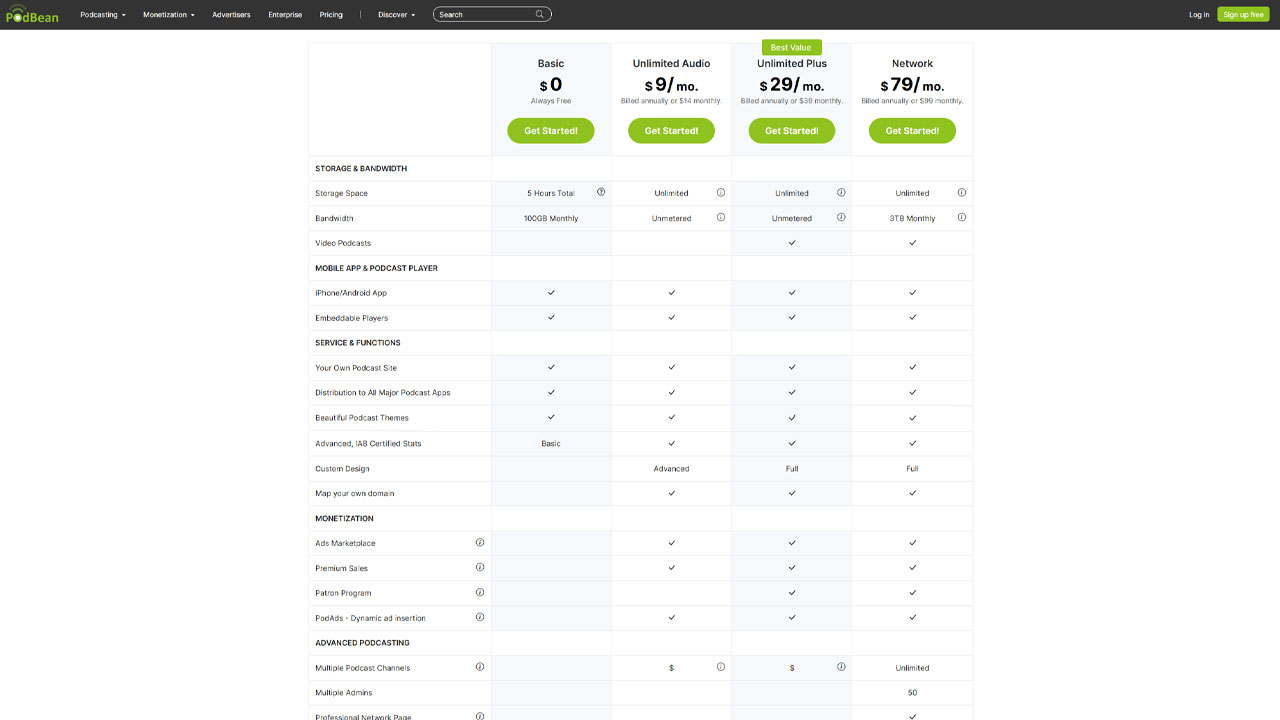Click the Multiple Admins '50' value

coord(912,692)
